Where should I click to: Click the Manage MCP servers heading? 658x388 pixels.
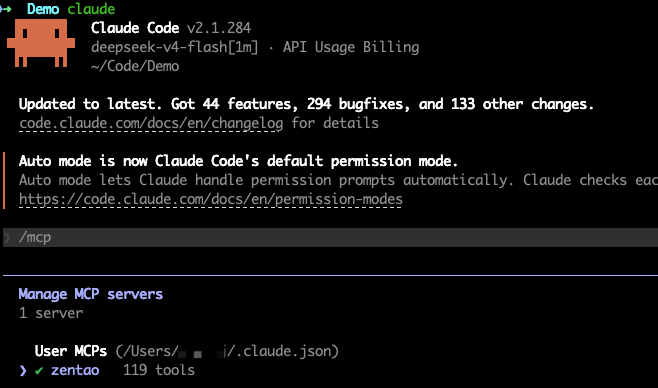click(x=91, y=294)
